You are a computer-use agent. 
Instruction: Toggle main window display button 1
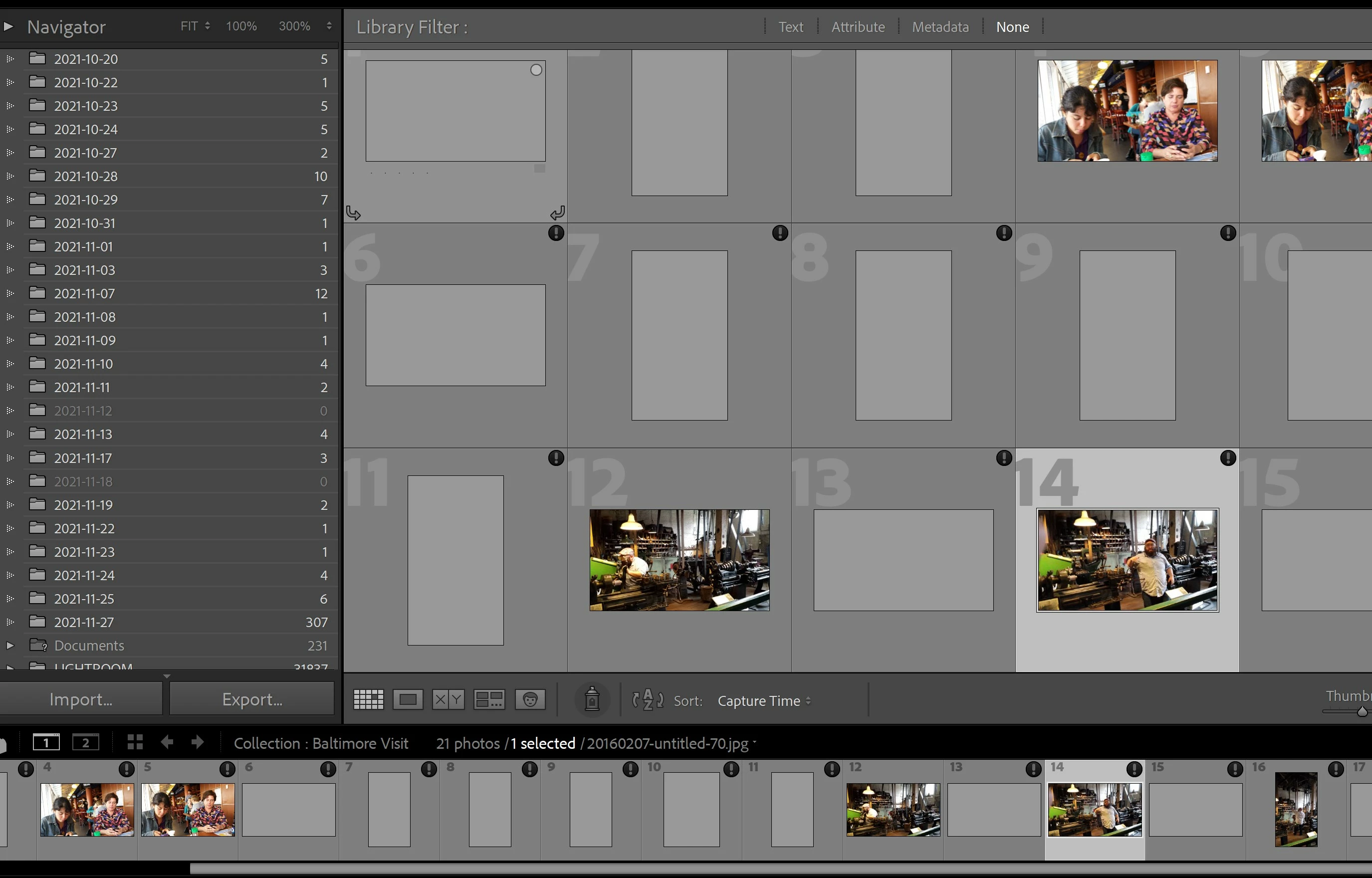click(x=46, y=742)
